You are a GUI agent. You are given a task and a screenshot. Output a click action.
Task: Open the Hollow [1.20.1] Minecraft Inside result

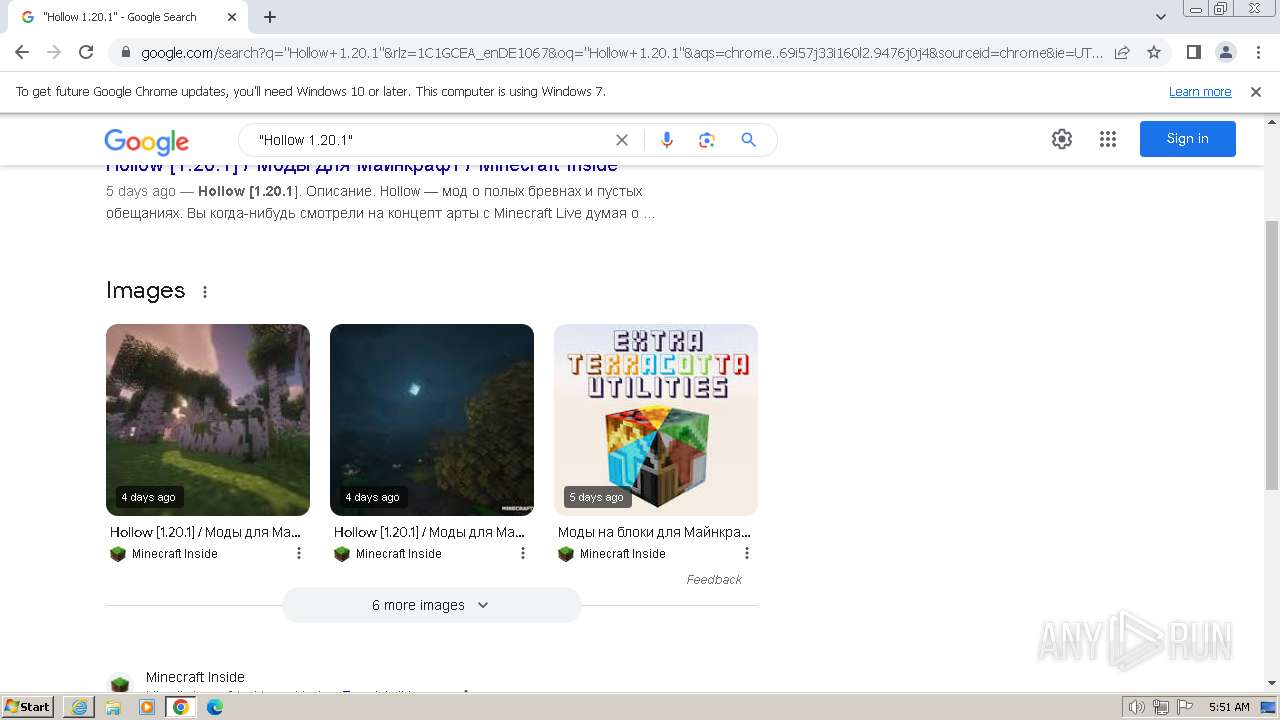click(362, 165)
